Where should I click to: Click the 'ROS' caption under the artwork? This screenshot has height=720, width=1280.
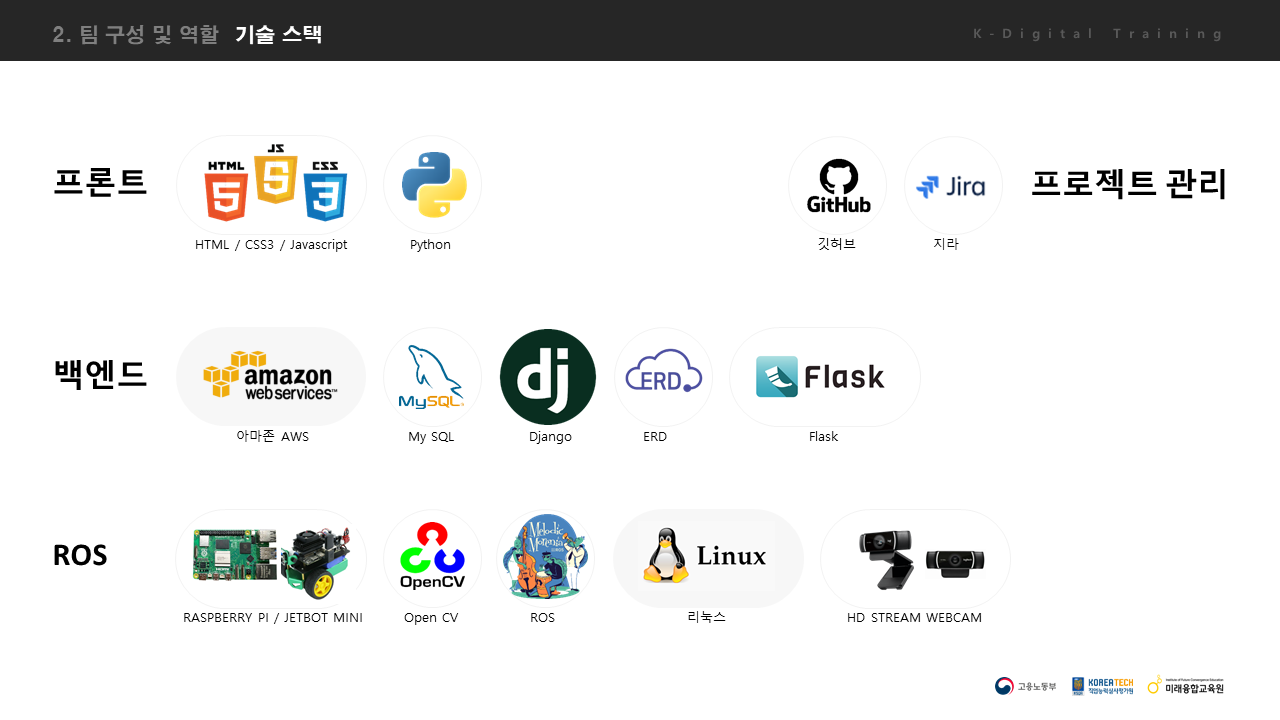click(x=542, y=618)
